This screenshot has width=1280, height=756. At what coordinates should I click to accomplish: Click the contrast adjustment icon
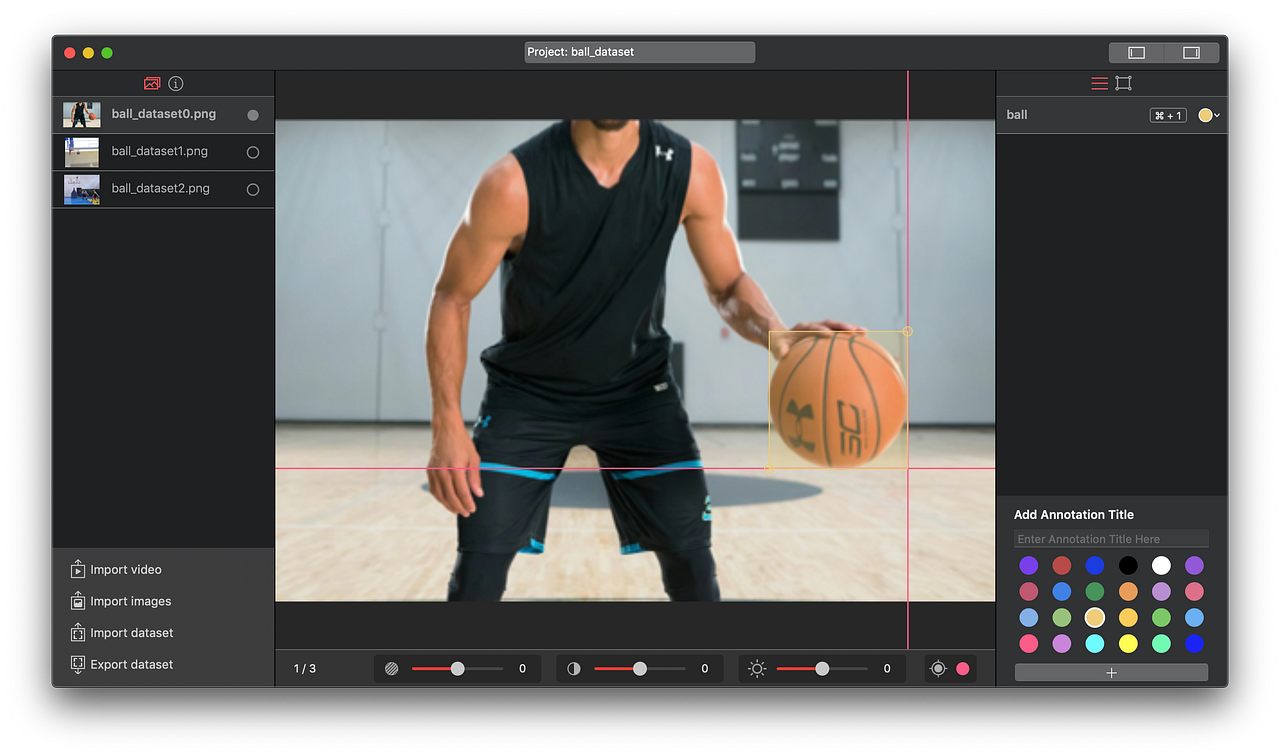pyautogui.click(x=573, y=668)
